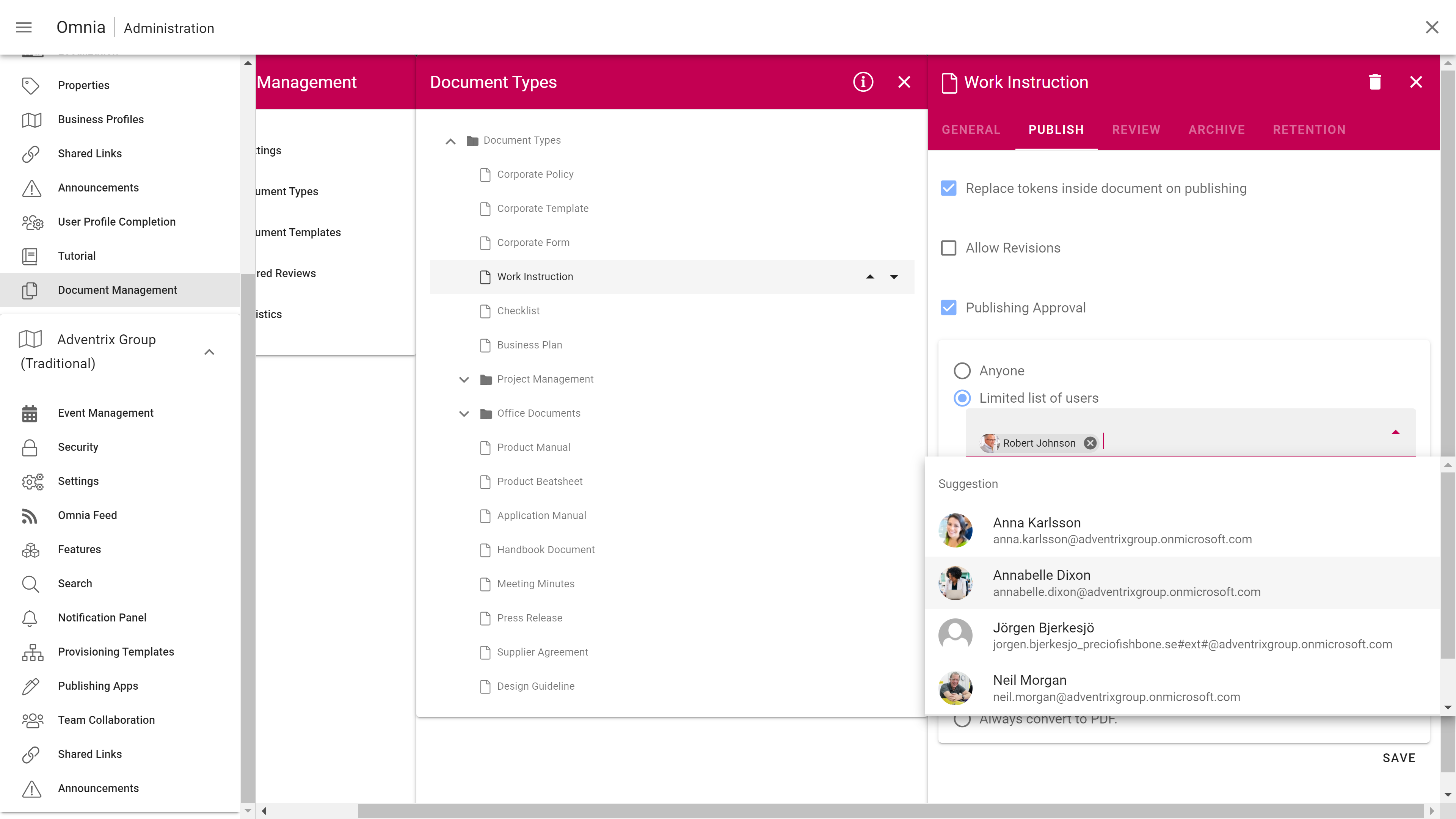Move Work Instruction up with arrow

pyautogui.click(x=870, y=277)
